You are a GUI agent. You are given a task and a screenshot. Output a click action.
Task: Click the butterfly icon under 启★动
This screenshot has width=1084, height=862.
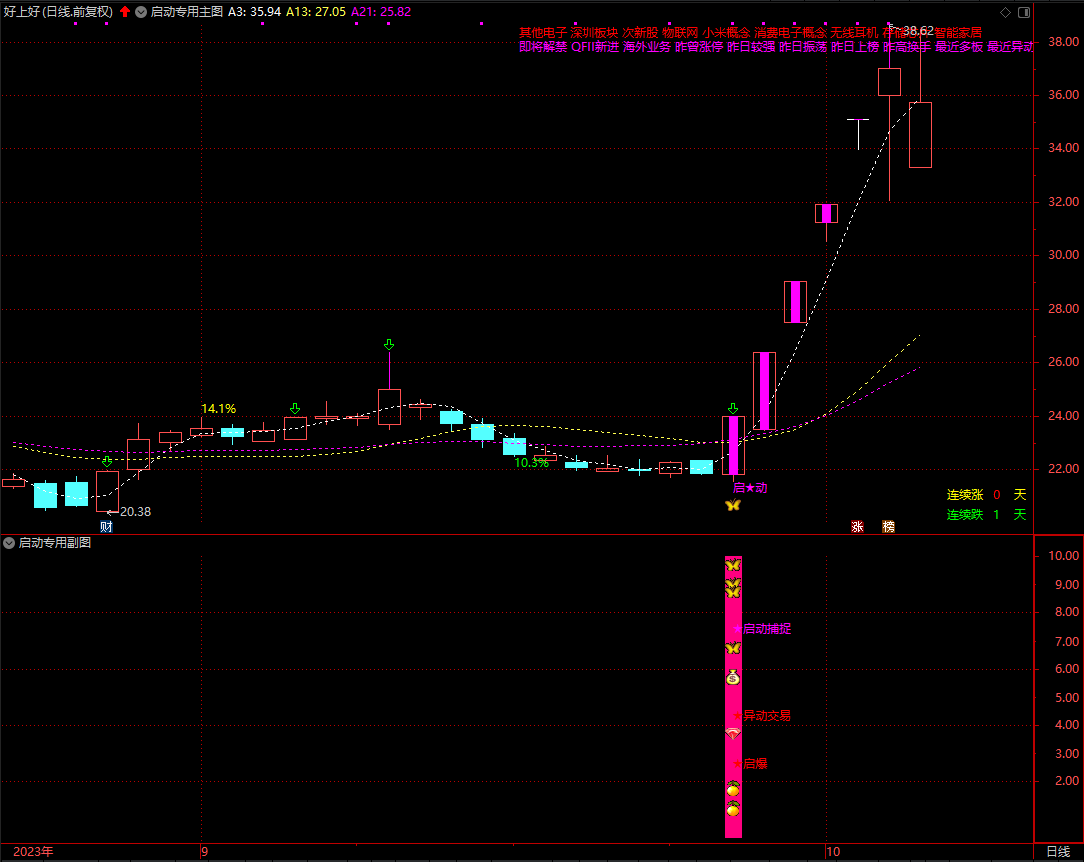coord(733,505)
